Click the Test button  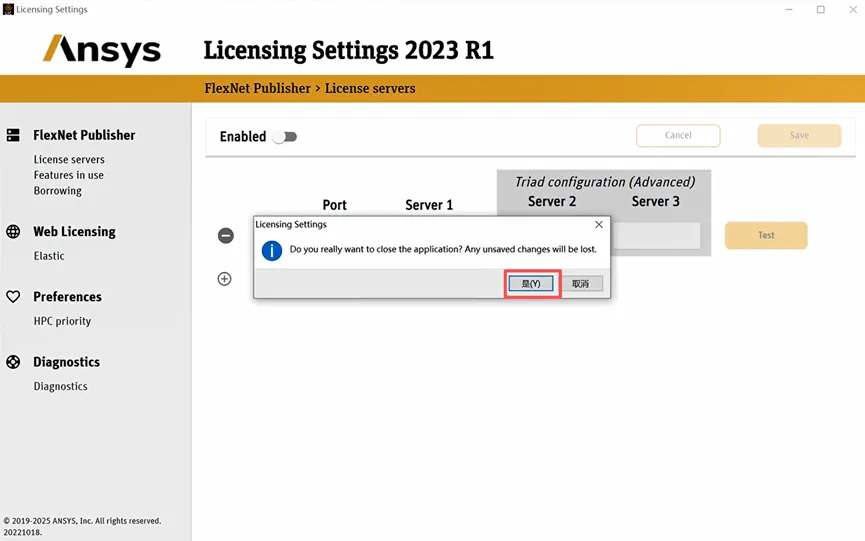click(x=766, y=235)
